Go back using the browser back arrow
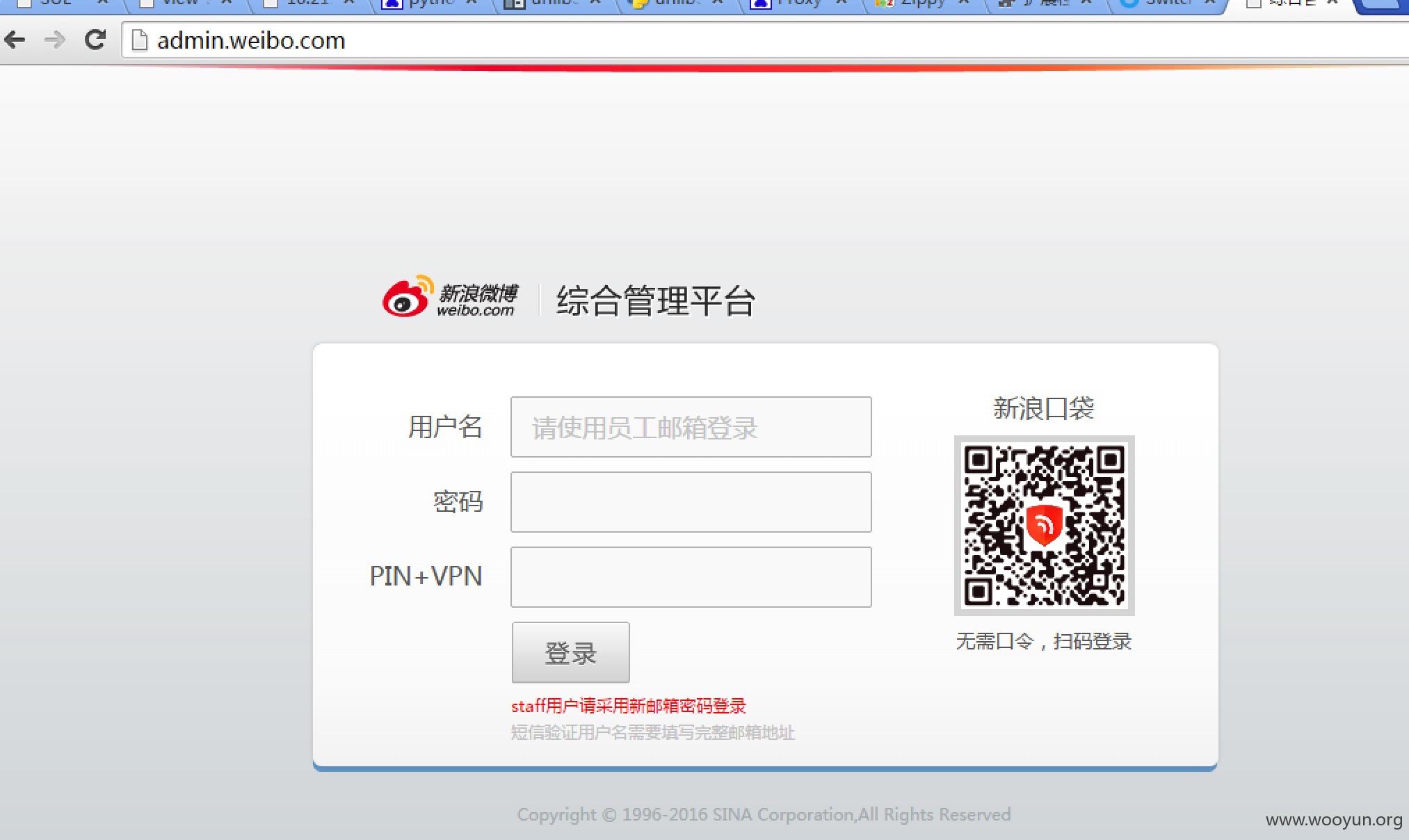Image resolution: width=1409 pixels, height=840 pixels. pyautogui.click(x=15, y=40)
